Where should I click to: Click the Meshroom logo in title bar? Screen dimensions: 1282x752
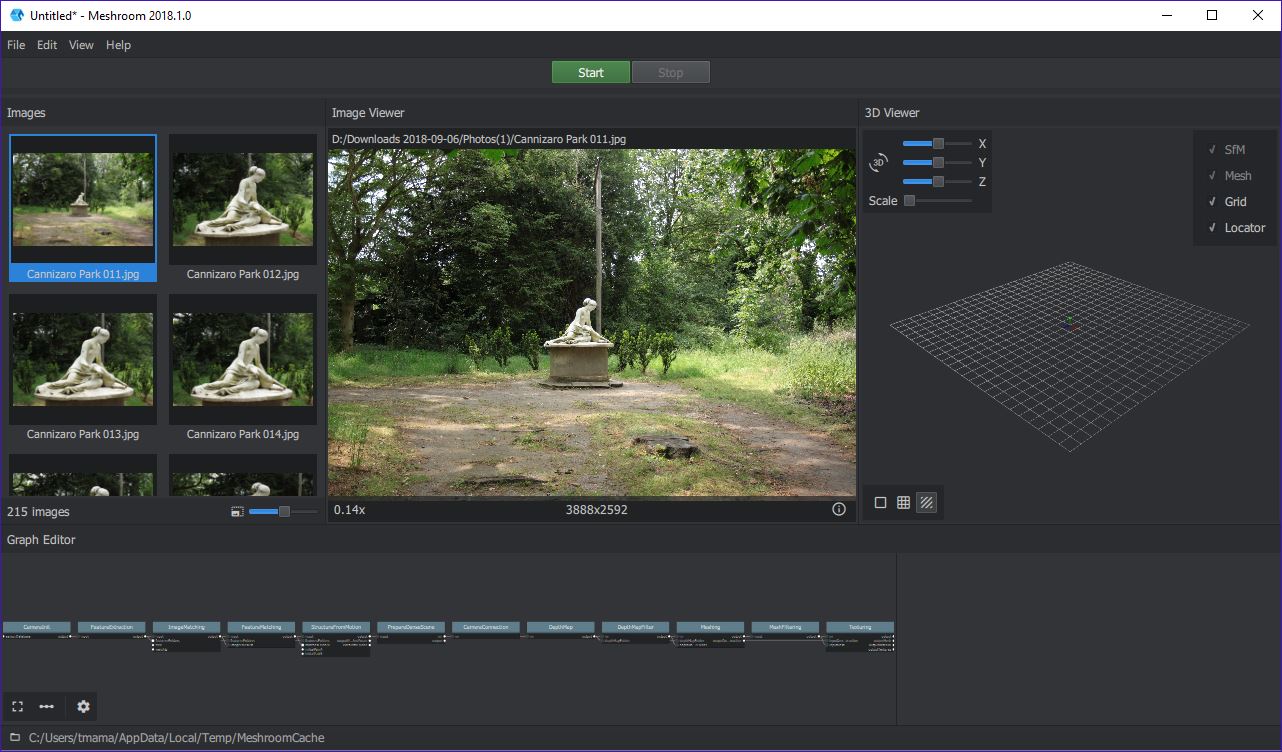(16, 15)
